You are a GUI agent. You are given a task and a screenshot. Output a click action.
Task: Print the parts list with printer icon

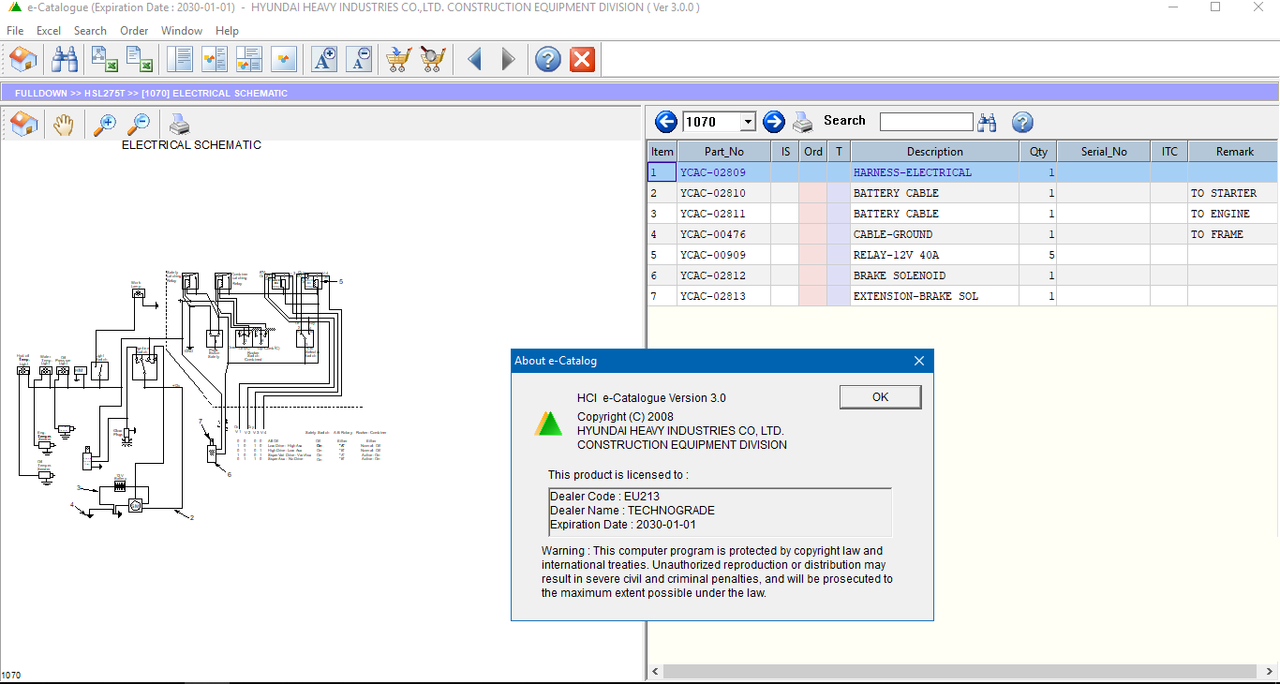pyautogui.click(x=803, y=123)
